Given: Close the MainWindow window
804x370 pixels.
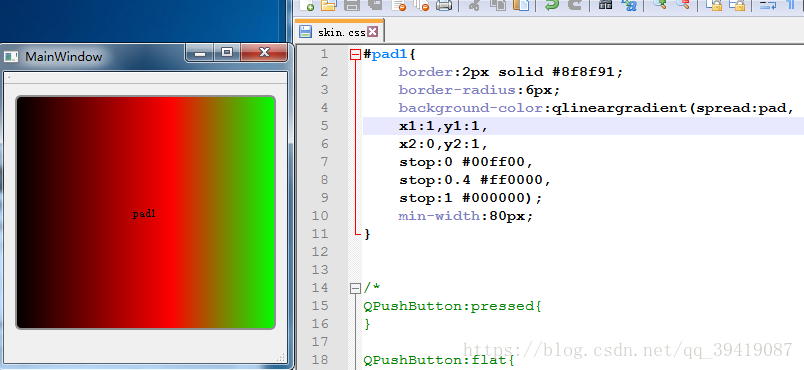Looking at the screenshot, I should [x=264, y=52].
